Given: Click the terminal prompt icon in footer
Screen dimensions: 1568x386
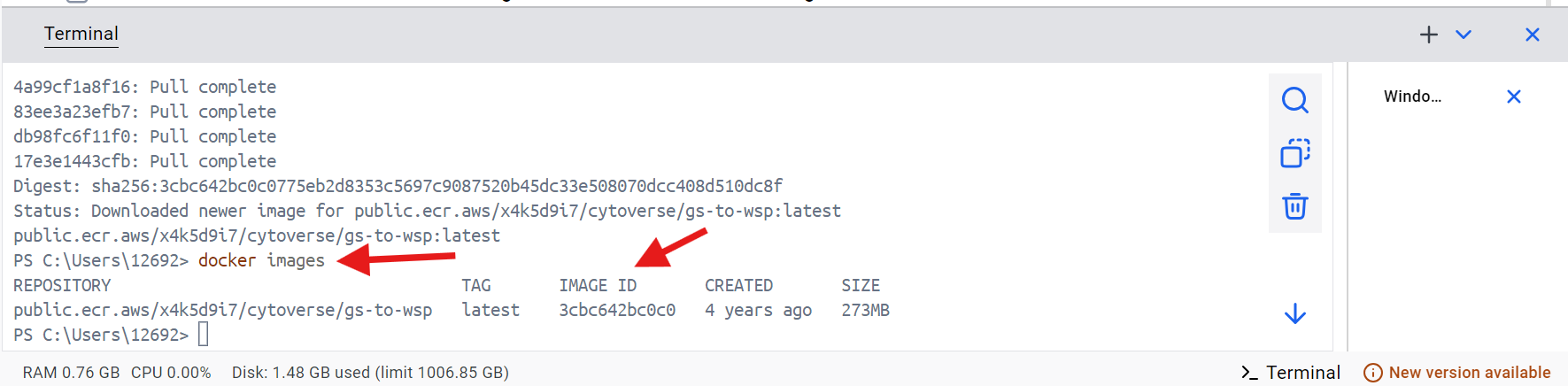Looking at the screenshot, I should (x=1249, y=373).
